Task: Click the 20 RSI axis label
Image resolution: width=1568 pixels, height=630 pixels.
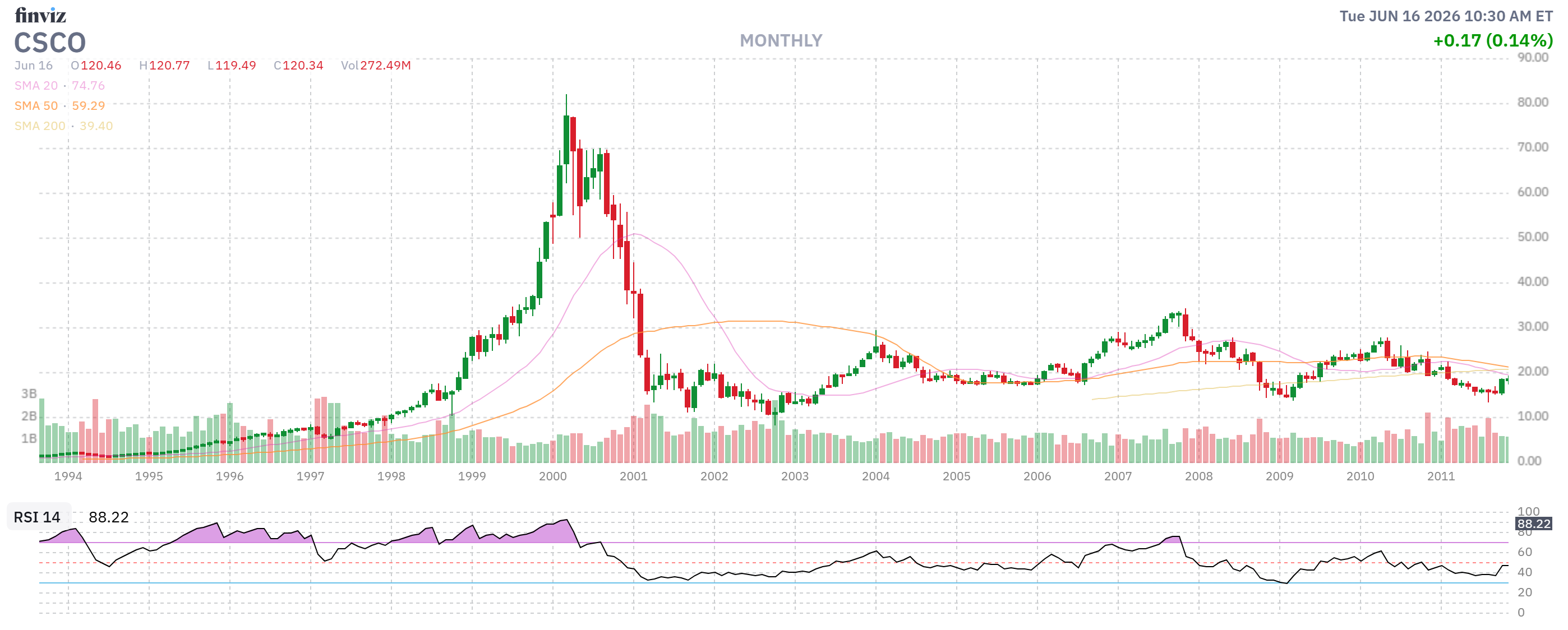Action: coord(1525,592)
